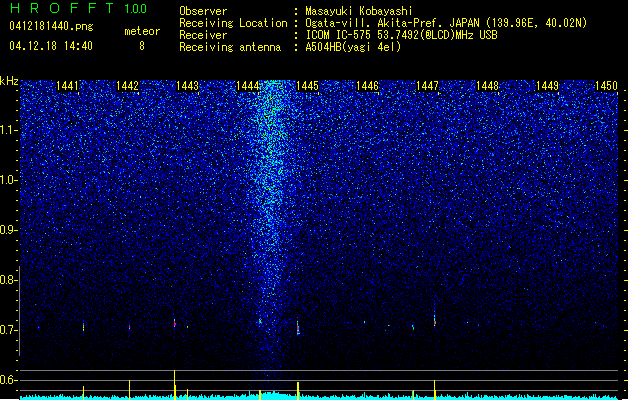Viewport: 629px width, 400px height.
Task: Click the 0.9 frequency axis label
Action: 9,230
